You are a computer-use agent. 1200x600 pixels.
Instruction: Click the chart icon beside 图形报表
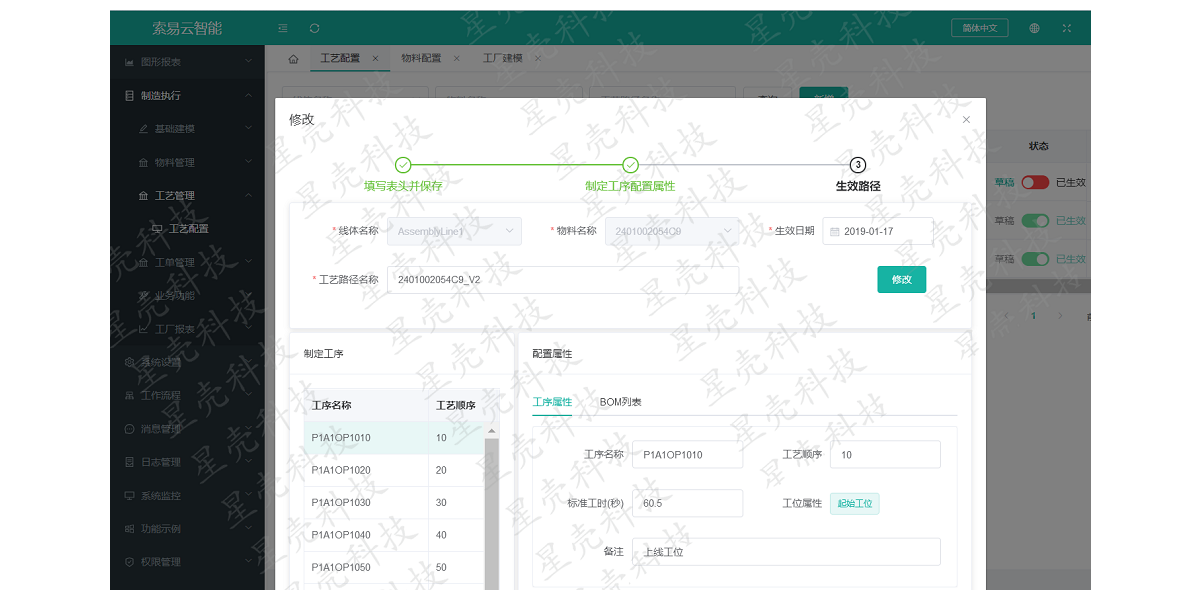pyautogui.click(x=129, y=62)
